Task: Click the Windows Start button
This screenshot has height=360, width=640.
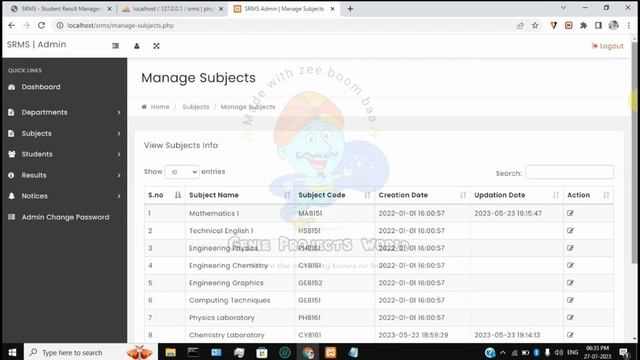Action: point(12,352)
